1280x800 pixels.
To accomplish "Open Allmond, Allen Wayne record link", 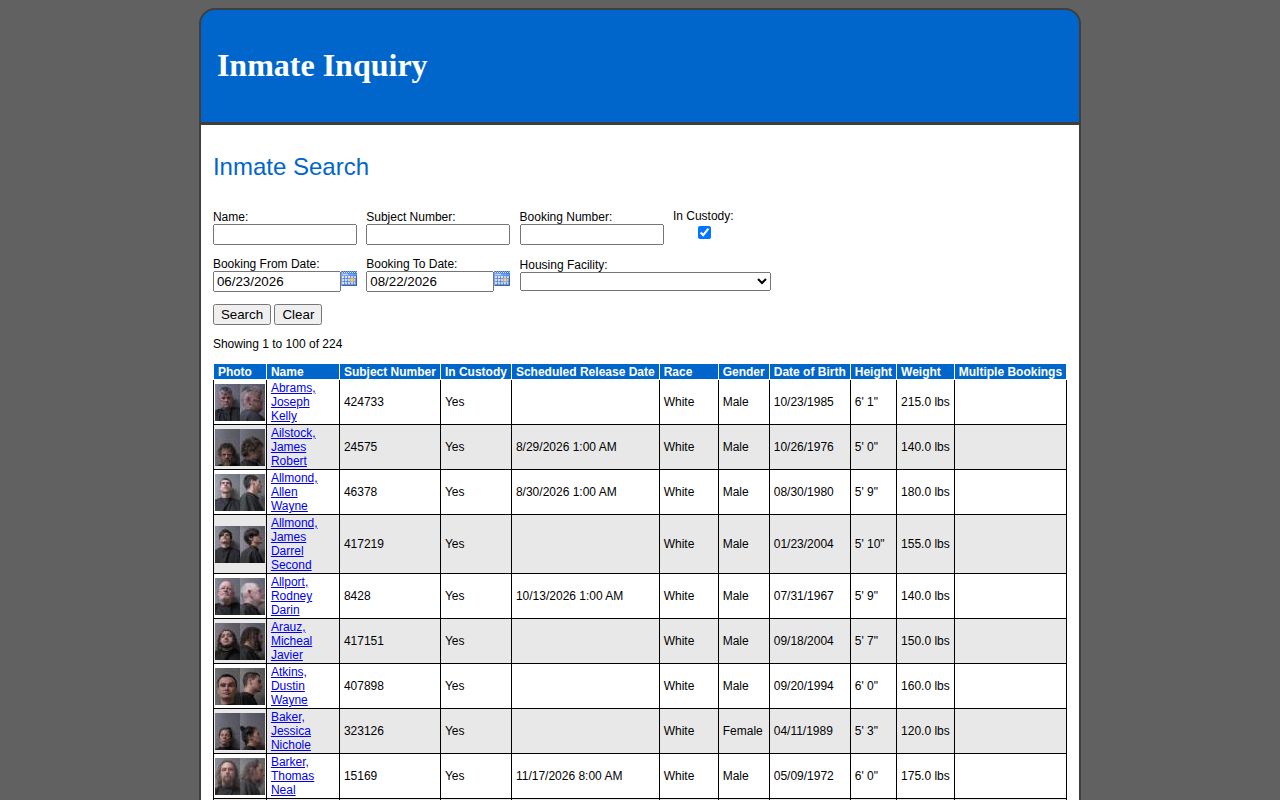I will click(294, 492).
